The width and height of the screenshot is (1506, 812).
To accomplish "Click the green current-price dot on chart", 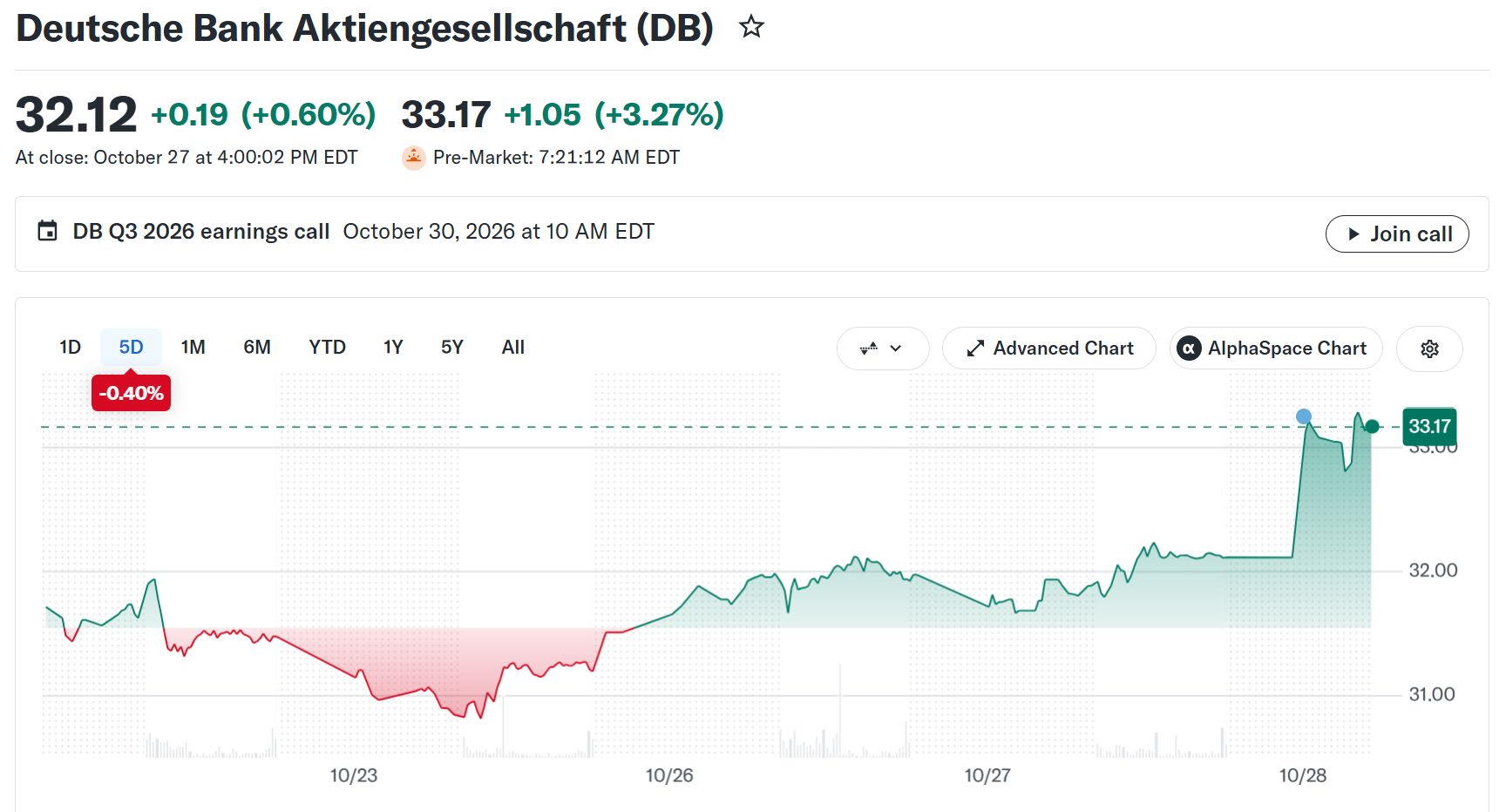I will (1372, 426).
